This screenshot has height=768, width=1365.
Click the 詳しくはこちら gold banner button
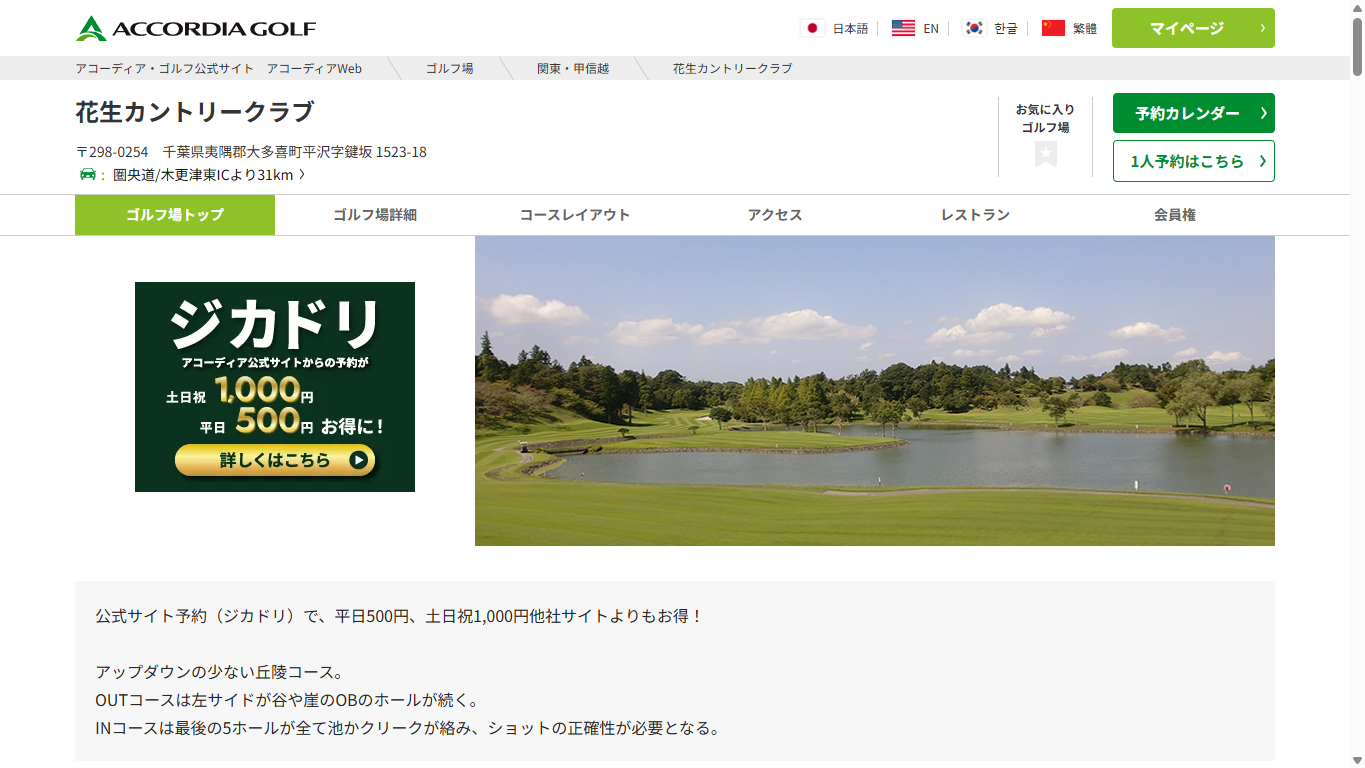[275, 460]
